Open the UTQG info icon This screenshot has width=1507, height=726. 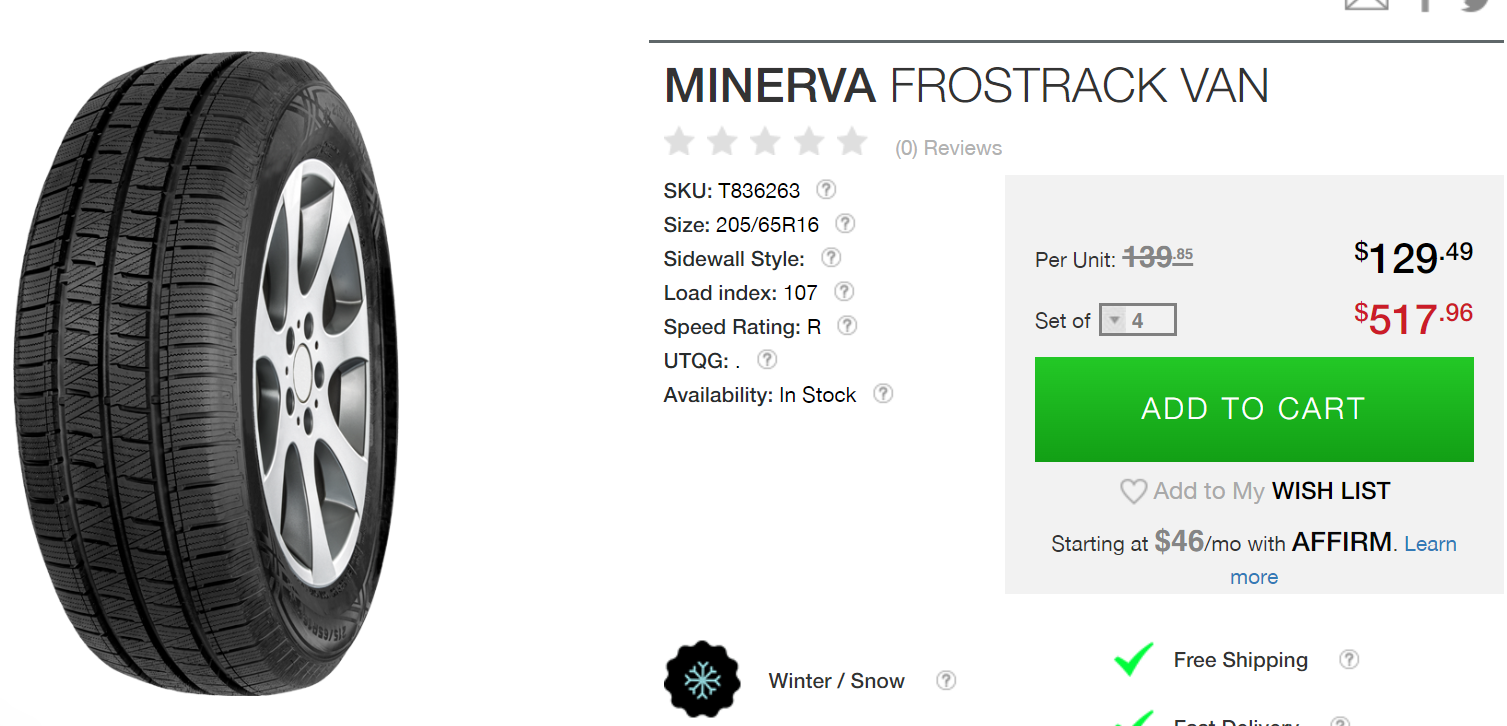coord(767,359)
